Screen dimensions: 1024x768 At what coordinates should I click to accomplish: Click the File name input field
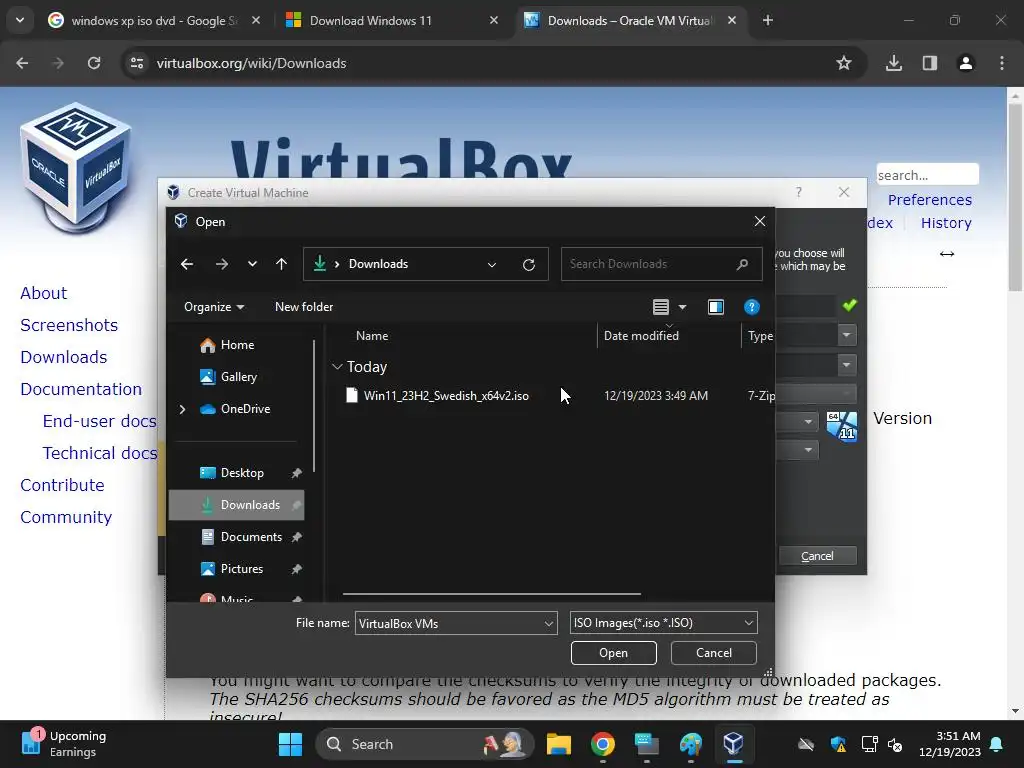click(449, 623)
